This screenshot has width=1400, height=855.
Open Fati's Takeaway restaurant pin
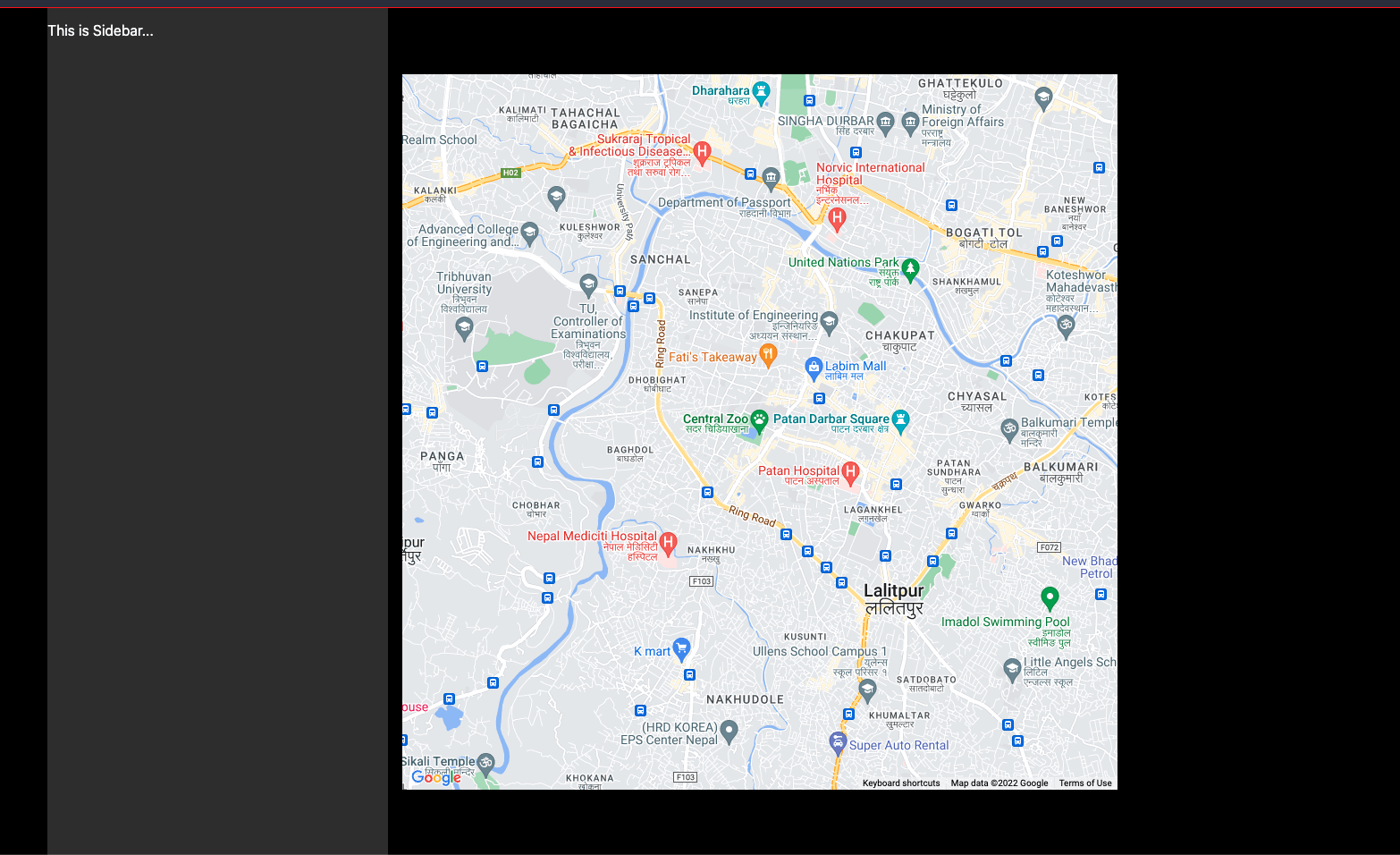pos(767,354)
